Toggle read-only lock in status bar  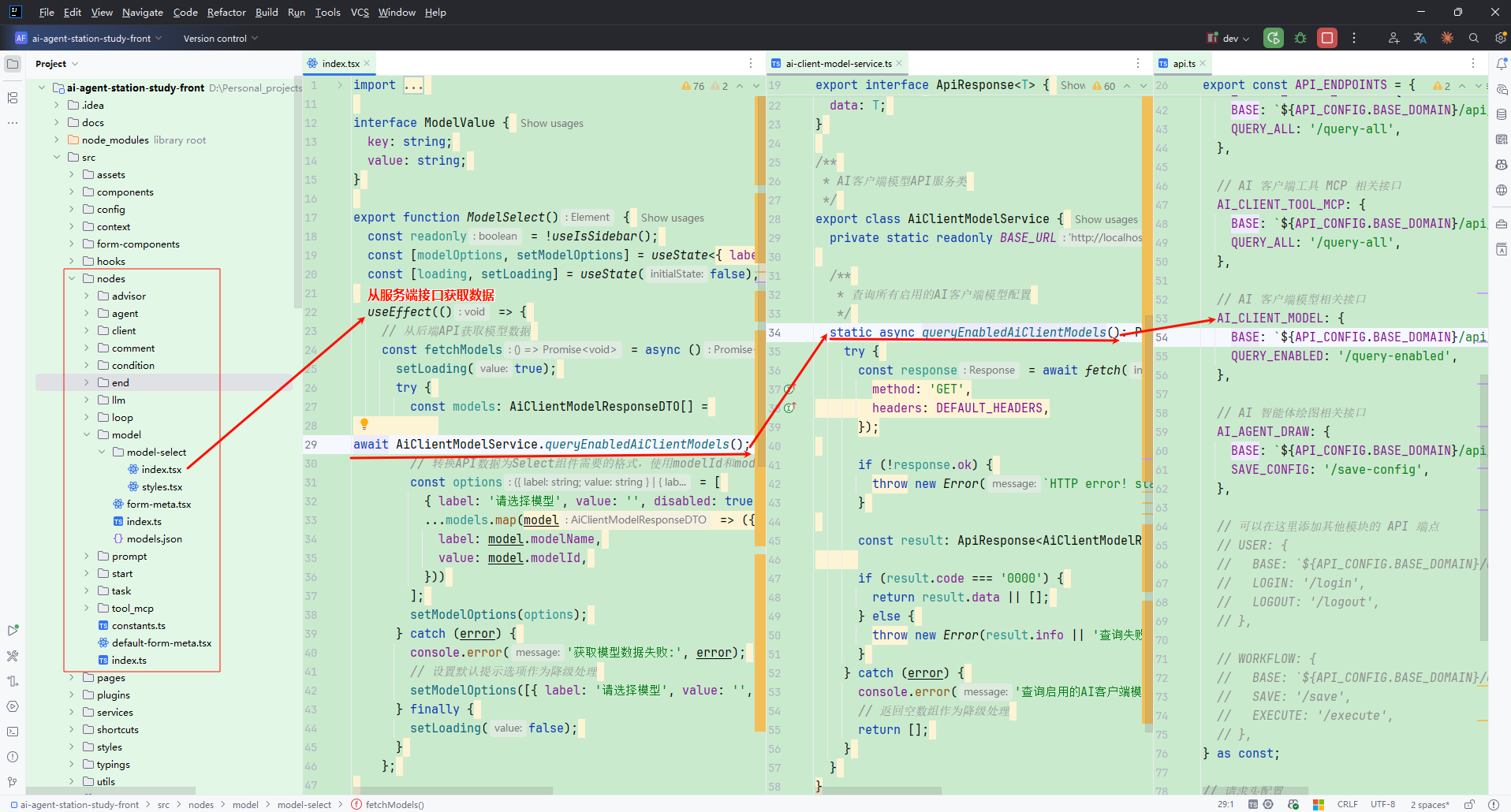[1469, 804]
